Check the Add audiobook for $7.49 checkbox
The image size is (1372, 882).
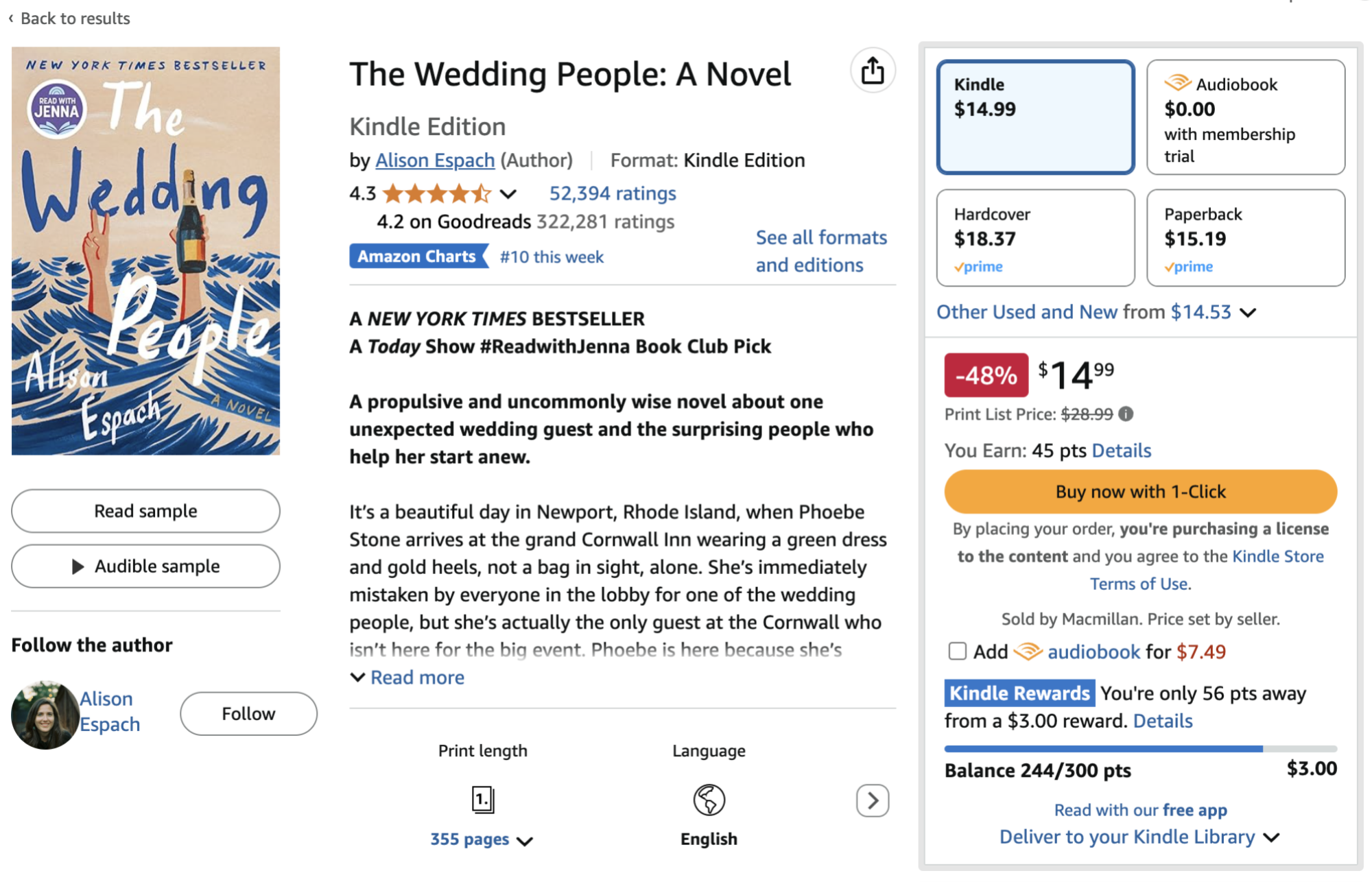coord(957,651)
